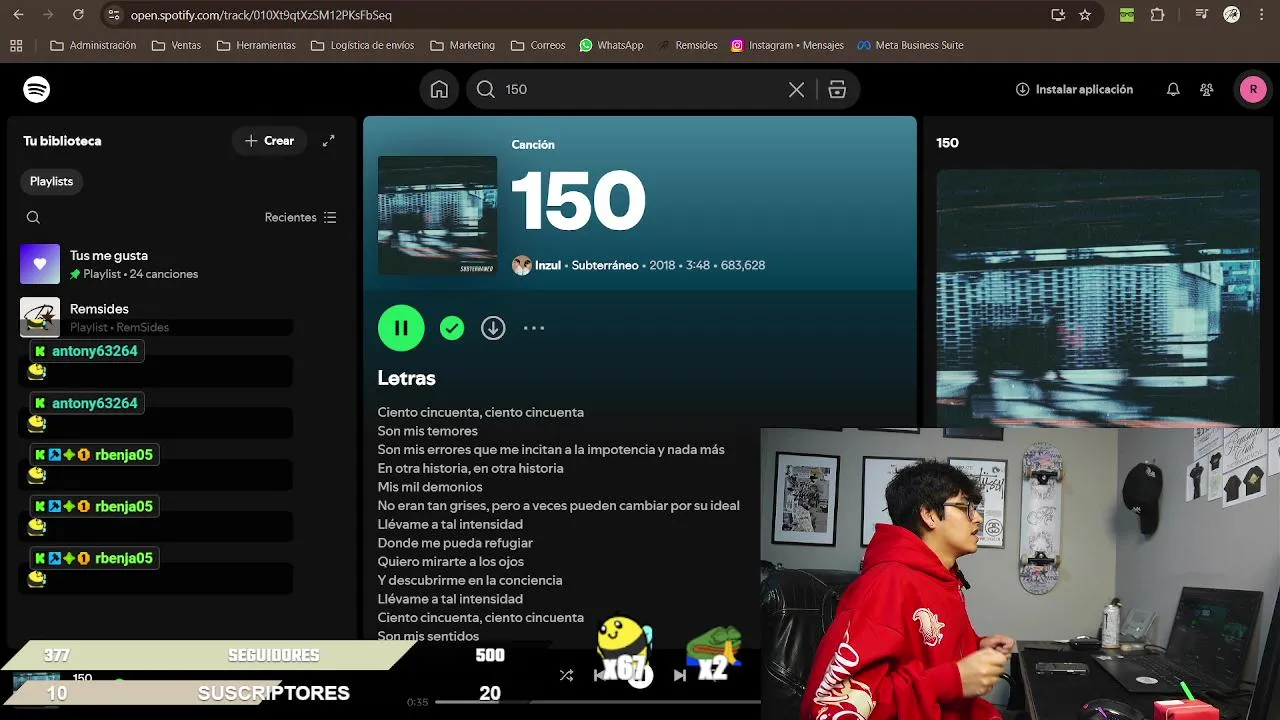1280x720 pixels.
Task: Expand Tu biblioteca with the arrows icon
Action: (328, 141)
